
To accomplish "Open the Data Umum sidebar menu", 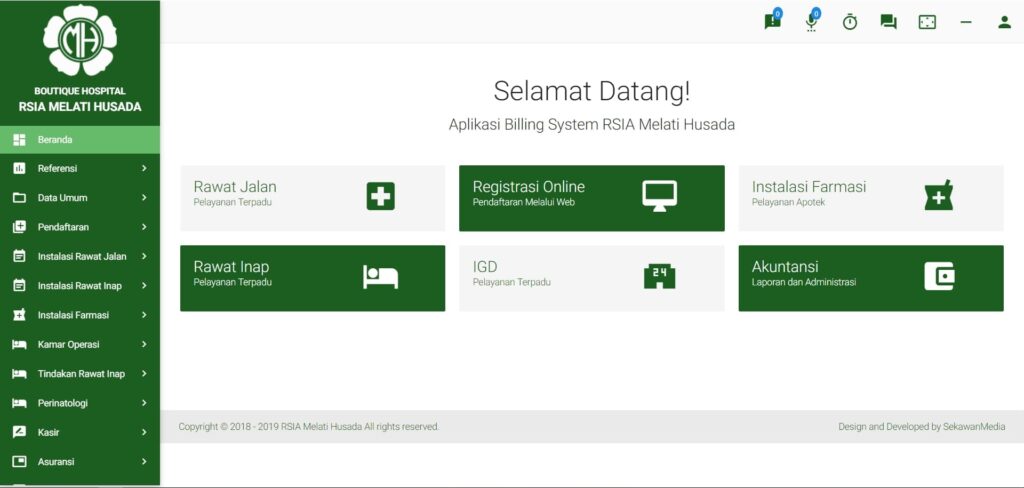I will (80, 198).
